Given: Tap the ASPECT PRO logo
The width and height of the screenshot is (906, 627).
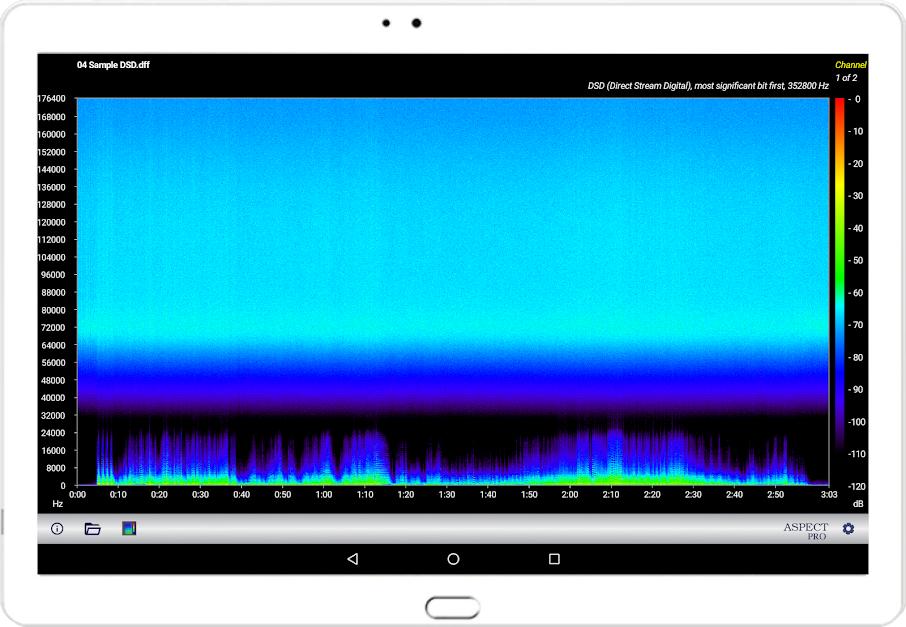Looking at the screenshot, I should (x=805, y=530).
